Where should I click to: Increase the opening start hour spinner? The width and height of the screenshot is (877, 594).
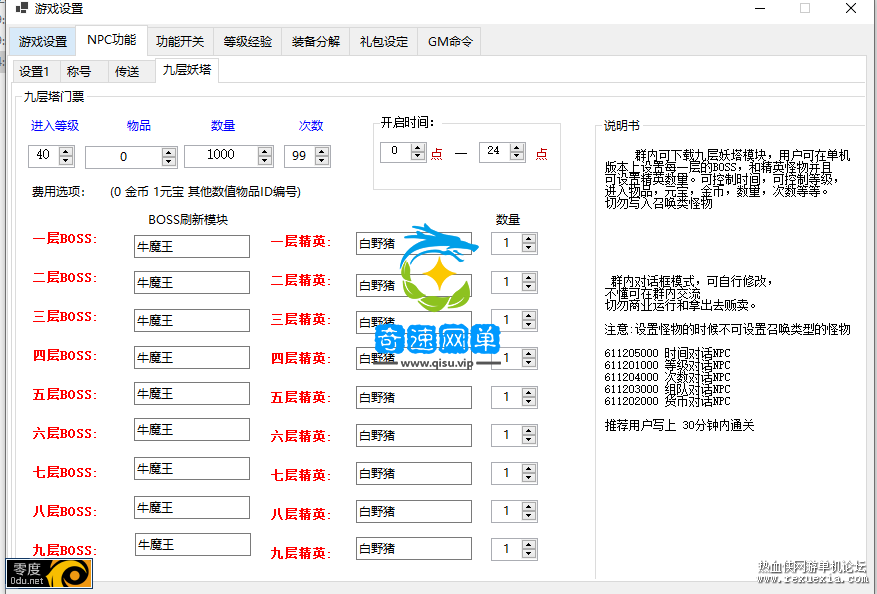coord(418,147)
